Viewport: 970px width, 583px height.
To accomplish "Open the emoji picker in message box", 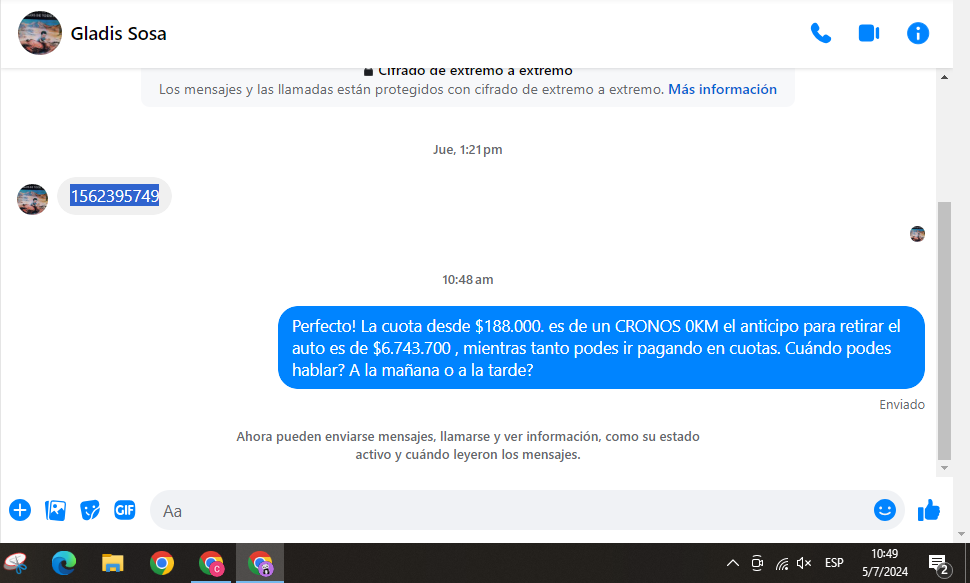I will click(x=884, y=510).
